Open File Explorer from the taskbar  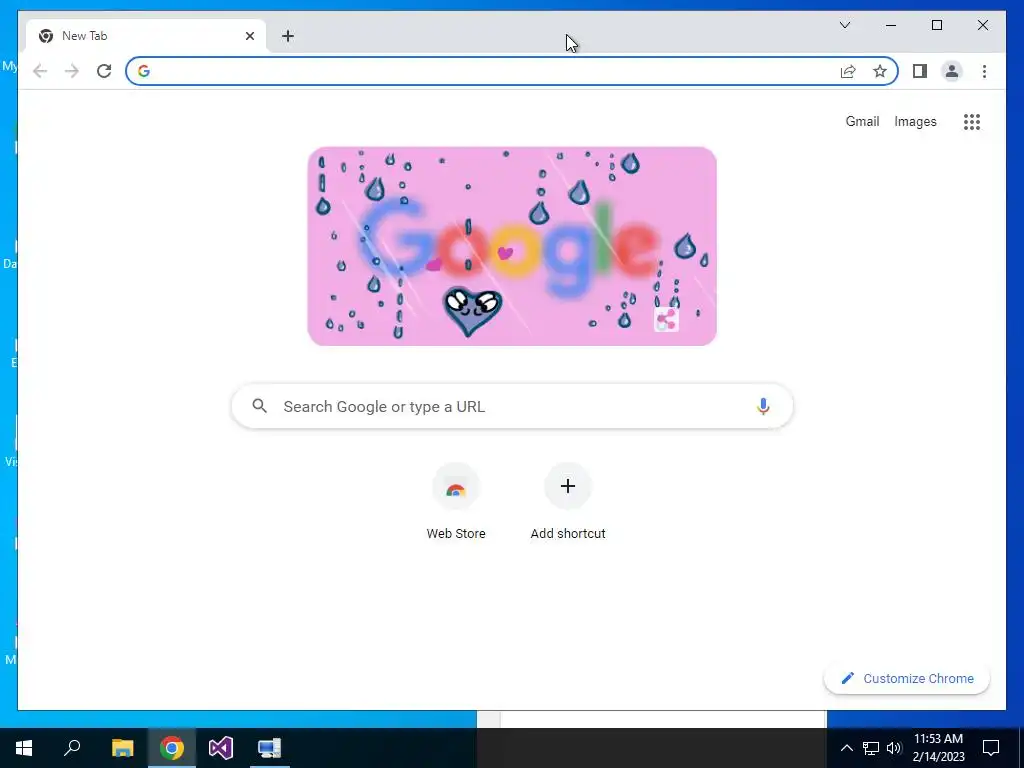pyautogui.click(x=122, y=748)
